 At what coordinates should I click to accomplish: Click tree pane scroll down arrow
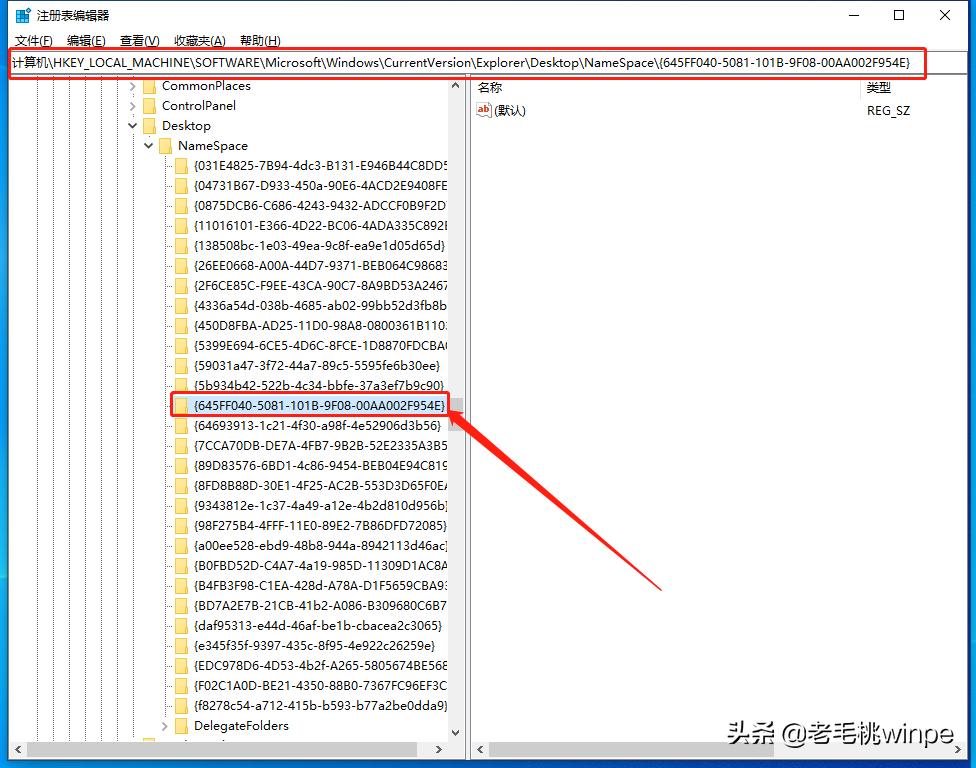[x=456, y=733]
